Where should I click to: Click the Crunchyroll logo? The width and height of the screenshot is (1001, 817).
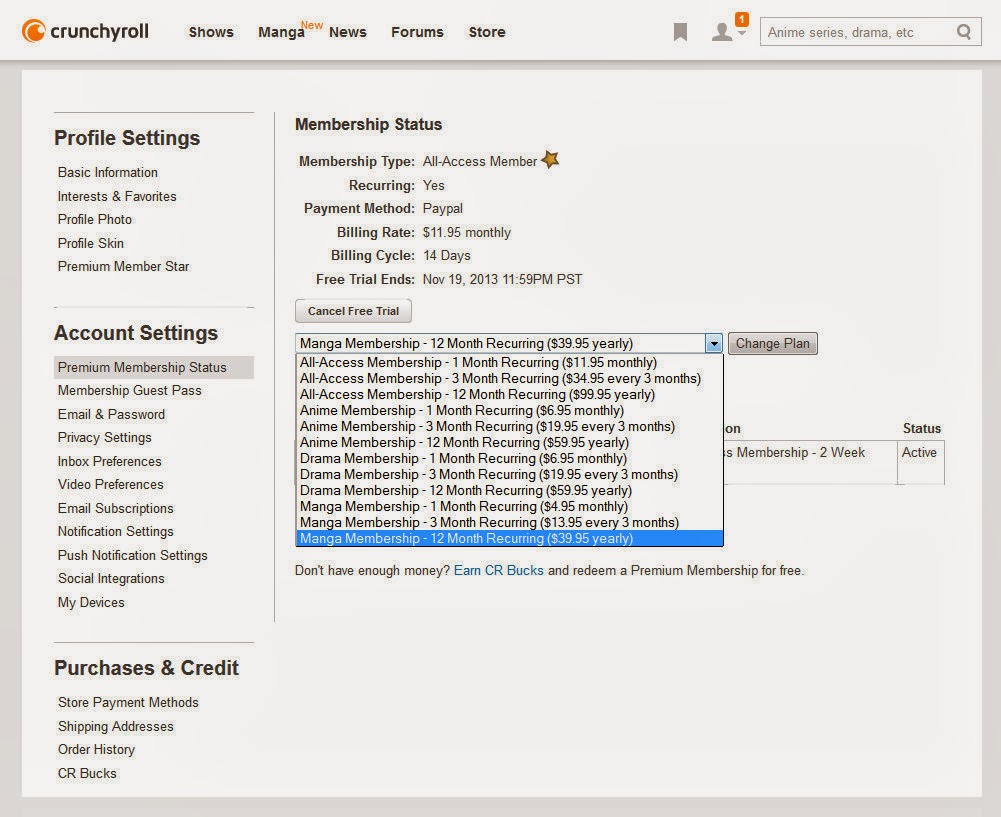85,31
